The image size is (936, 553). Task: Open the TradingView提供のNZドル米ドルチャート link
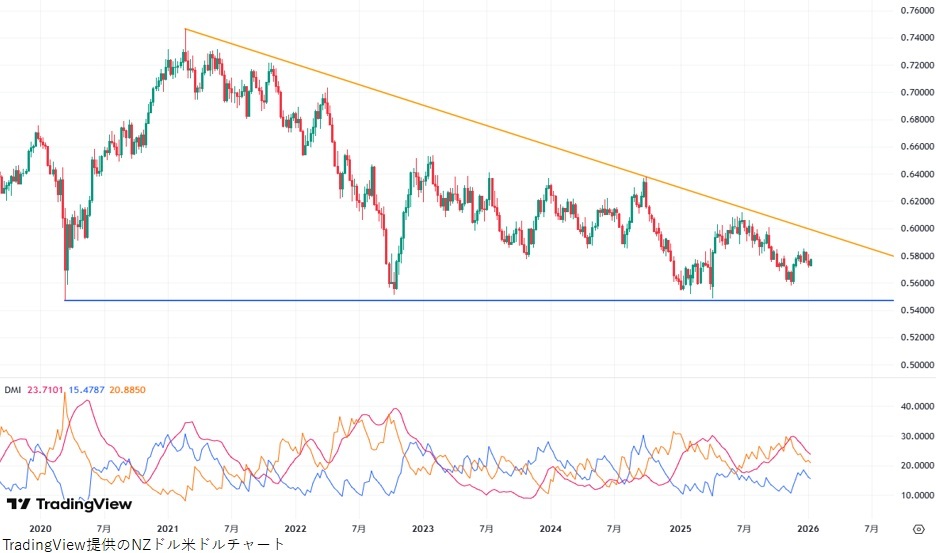coord(143,544)
